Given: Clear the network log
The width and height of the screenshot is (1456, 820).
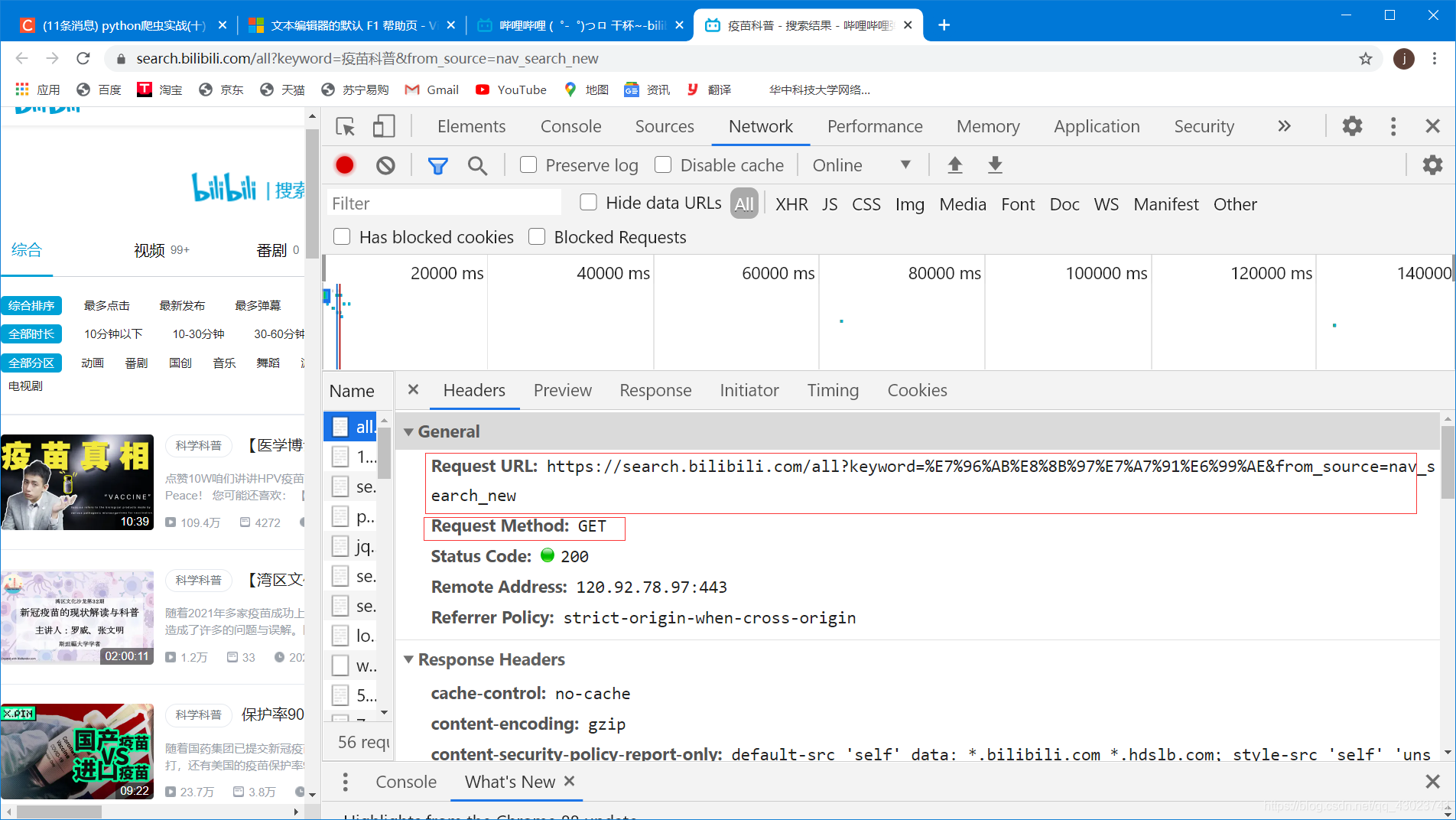Looking at the screenshot, I should click(385, 165).
